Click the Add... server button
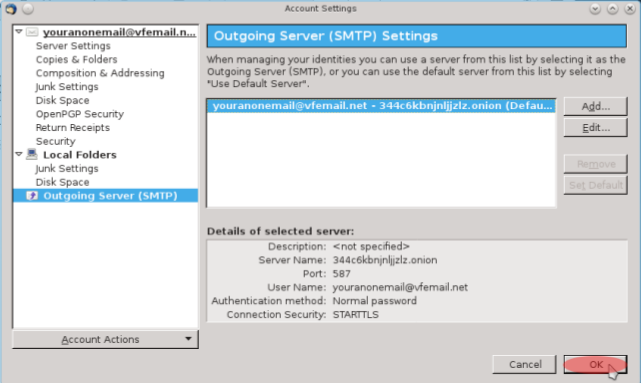 coord(595,106)
